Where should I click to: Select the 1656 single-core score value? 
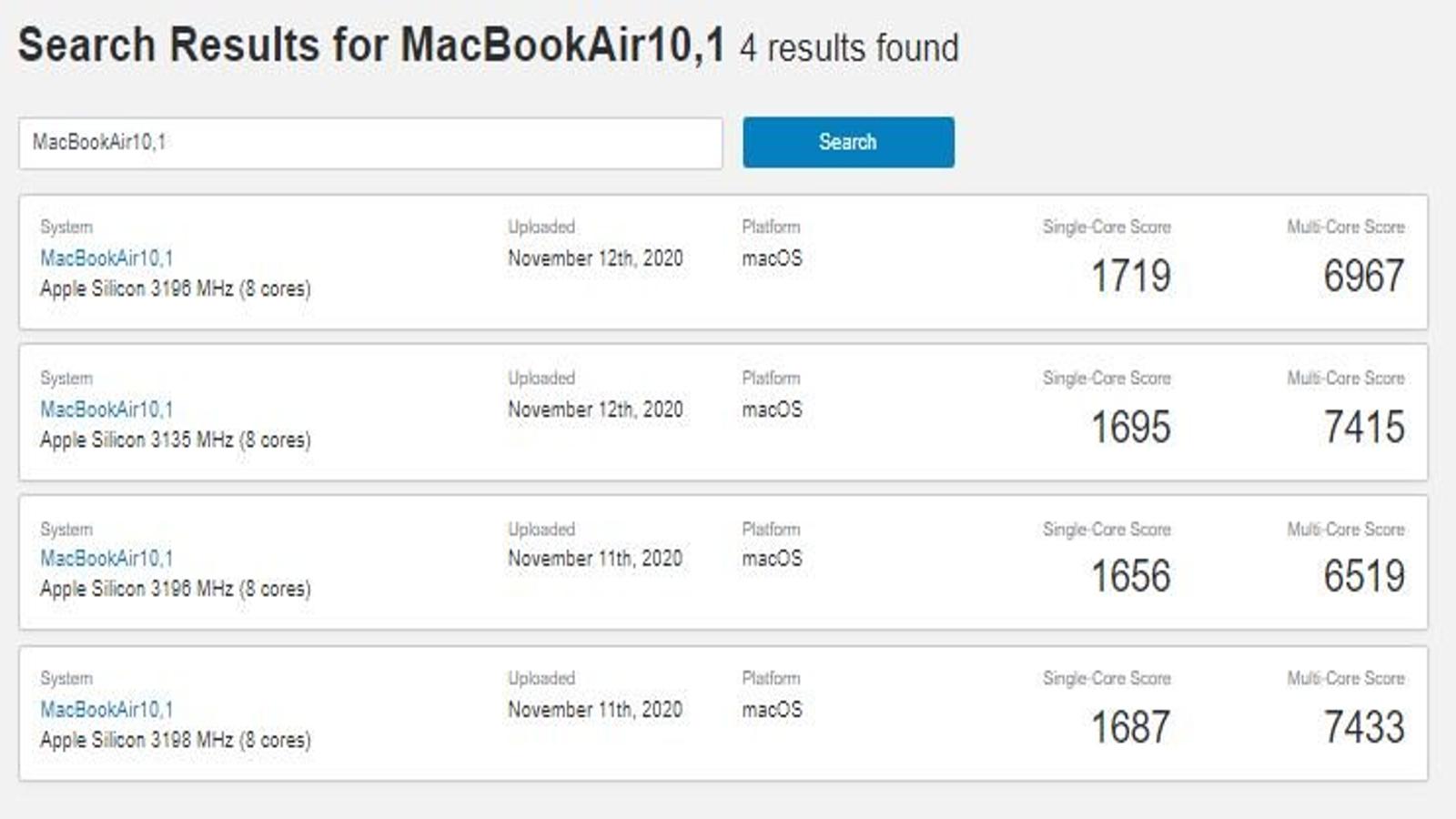tap(1131, 576)
